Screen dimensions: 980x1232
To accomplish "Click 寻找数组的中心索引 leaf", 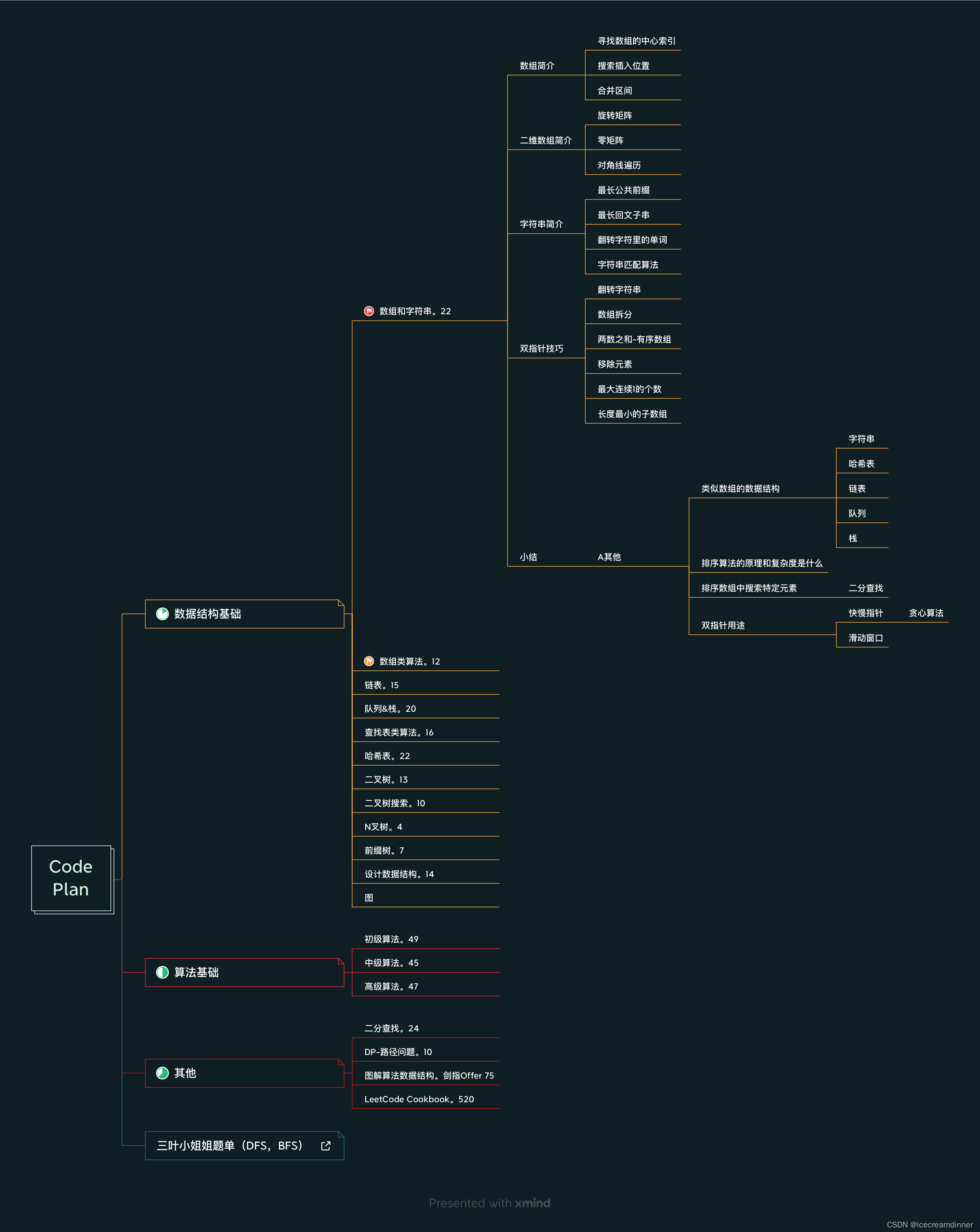I will (x=636, y=41).
